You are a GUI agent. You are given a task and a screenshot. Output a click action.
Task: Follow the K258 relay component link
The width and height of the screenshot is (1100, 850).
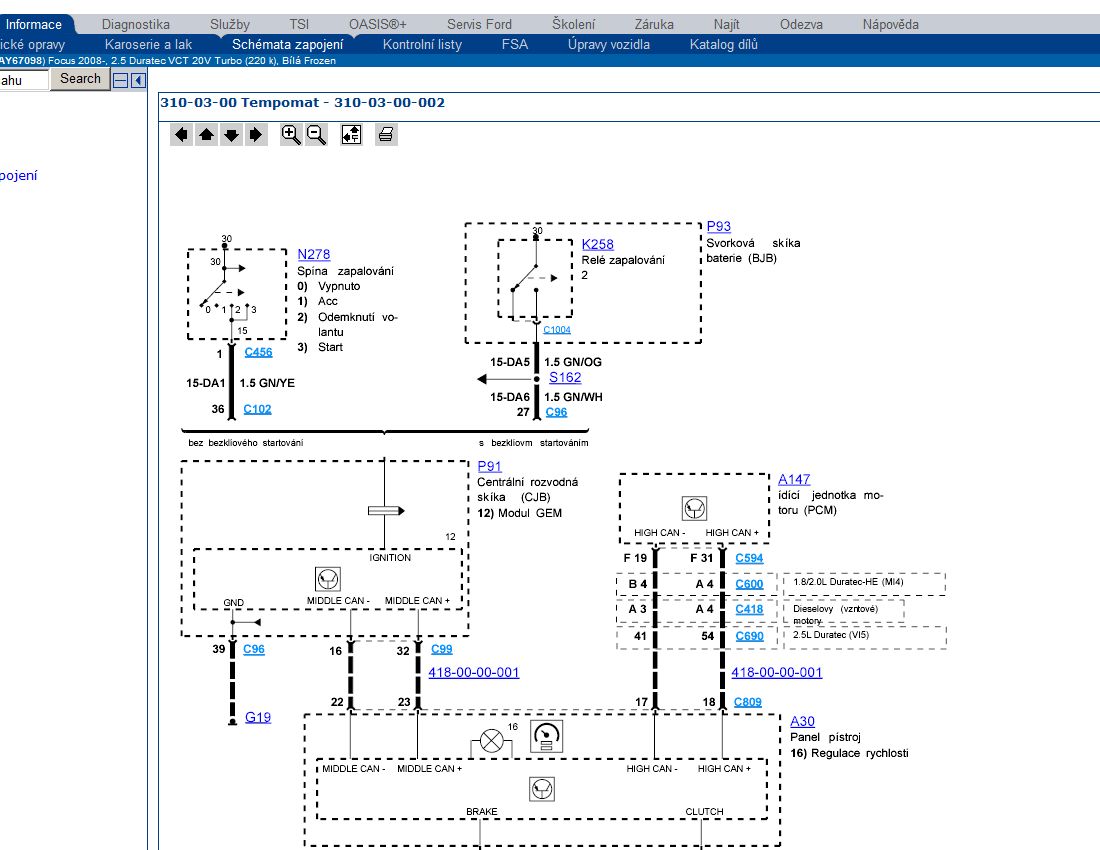coord(598,244)
